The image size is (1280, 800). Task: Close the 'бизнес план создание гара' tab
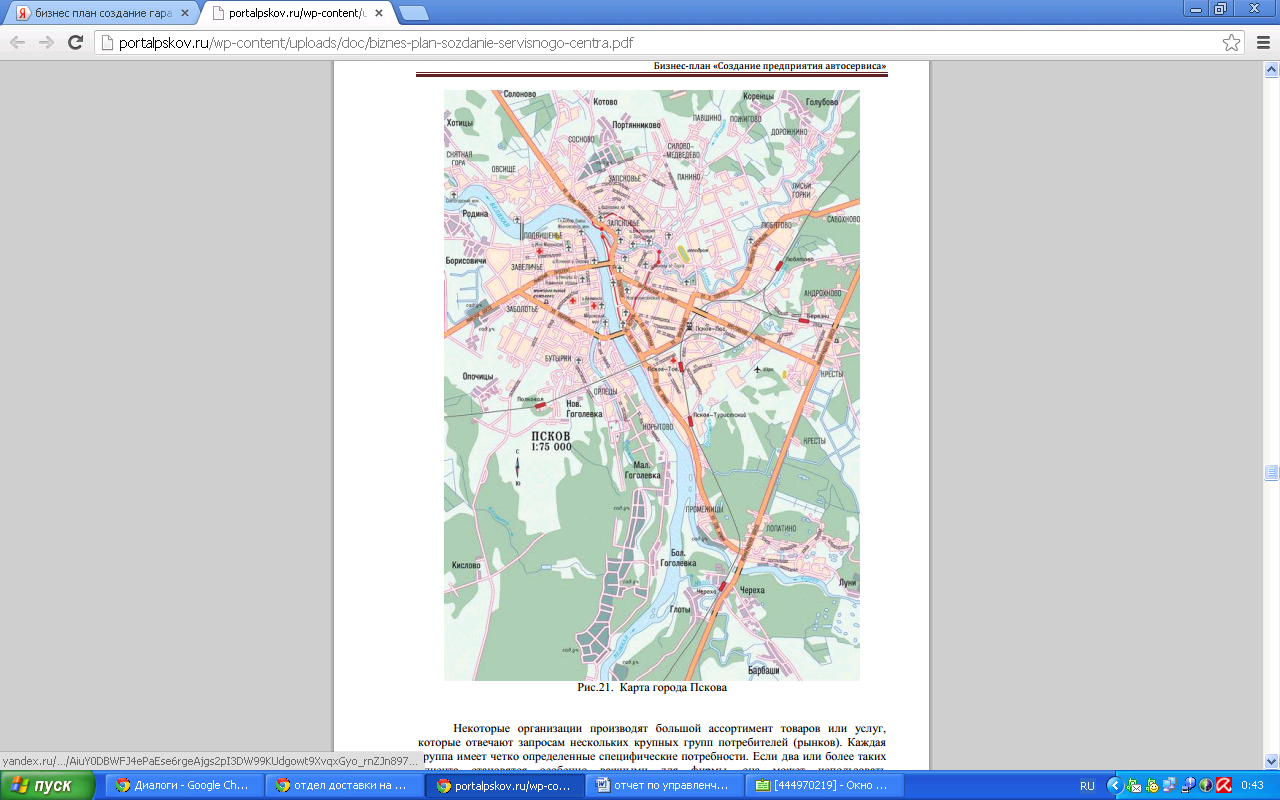[184, 13]
